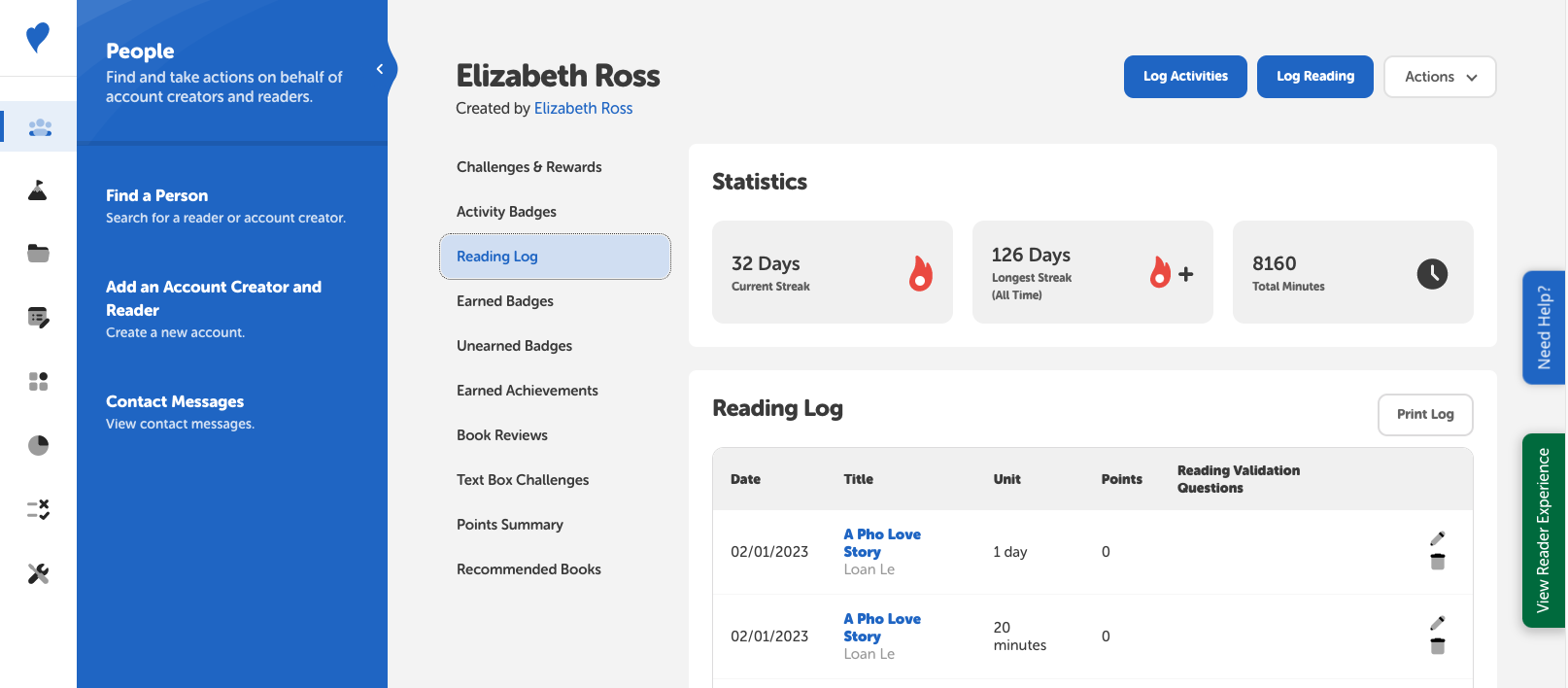Open the grid widgets icon in sidebar
The height and width of the screenshot is (688, 1568).
click(x=38, y=381)
